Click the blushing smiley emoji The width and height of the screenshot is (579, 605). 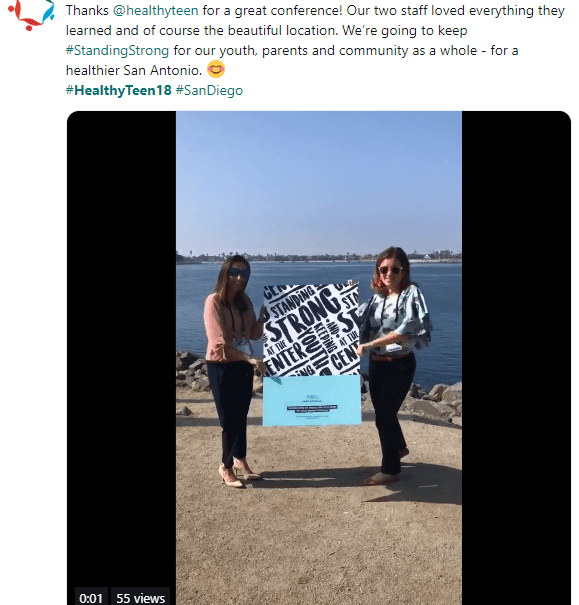(x=216, y=70)
